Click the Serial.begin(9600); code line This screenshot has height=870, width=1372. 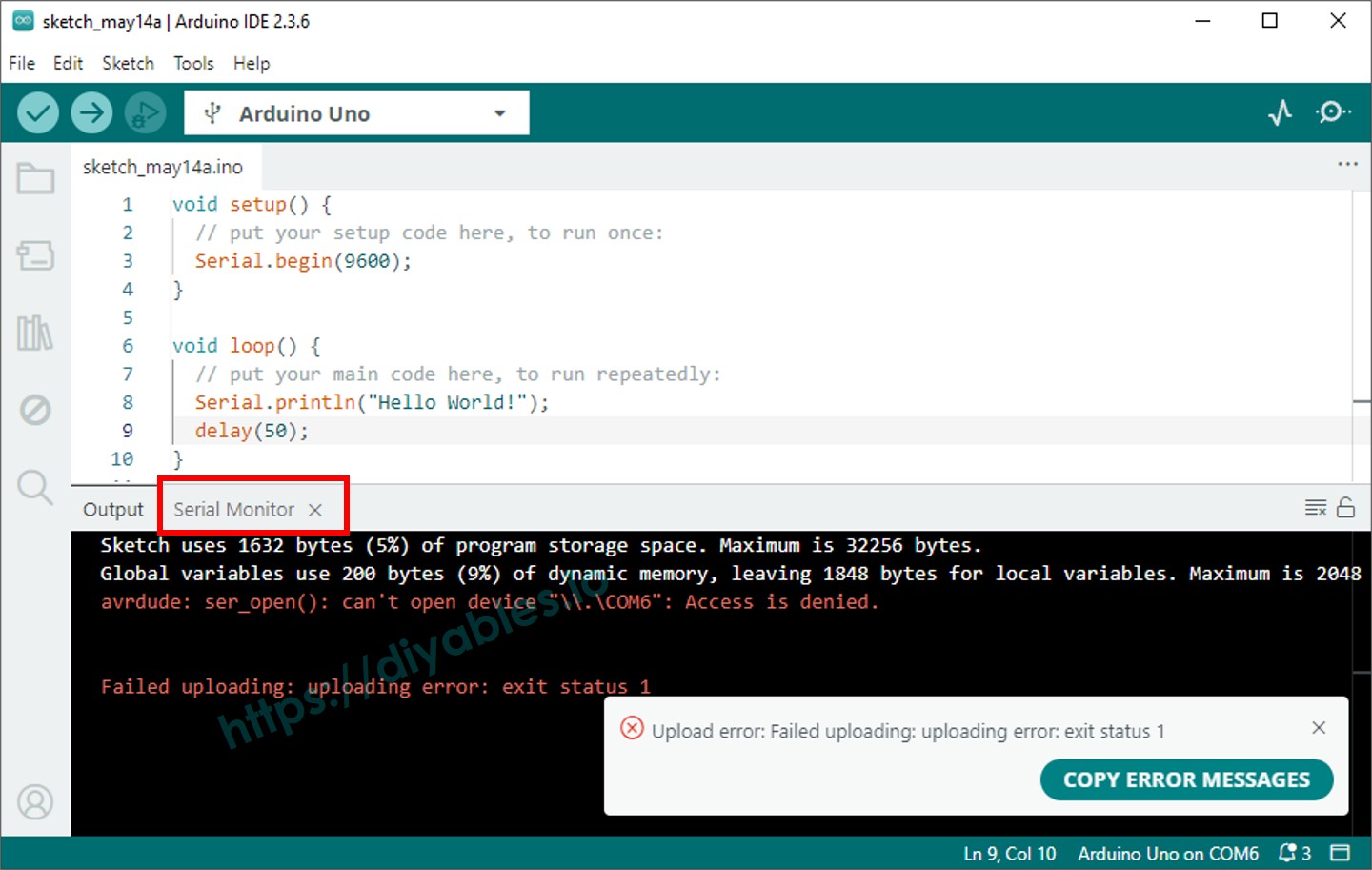tap(303, 261)
